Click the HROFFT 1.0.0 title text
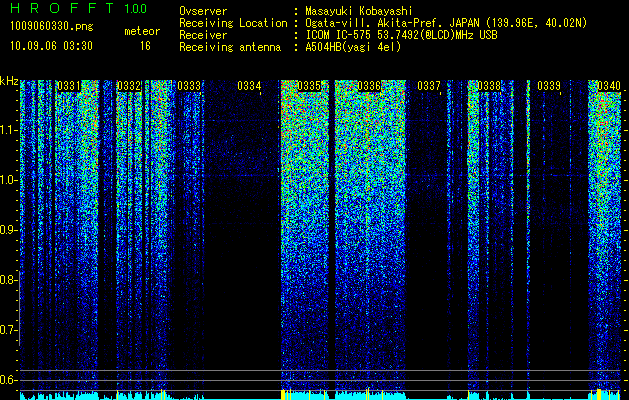This screenshot has width=629, height=400. tap(79, 8)
